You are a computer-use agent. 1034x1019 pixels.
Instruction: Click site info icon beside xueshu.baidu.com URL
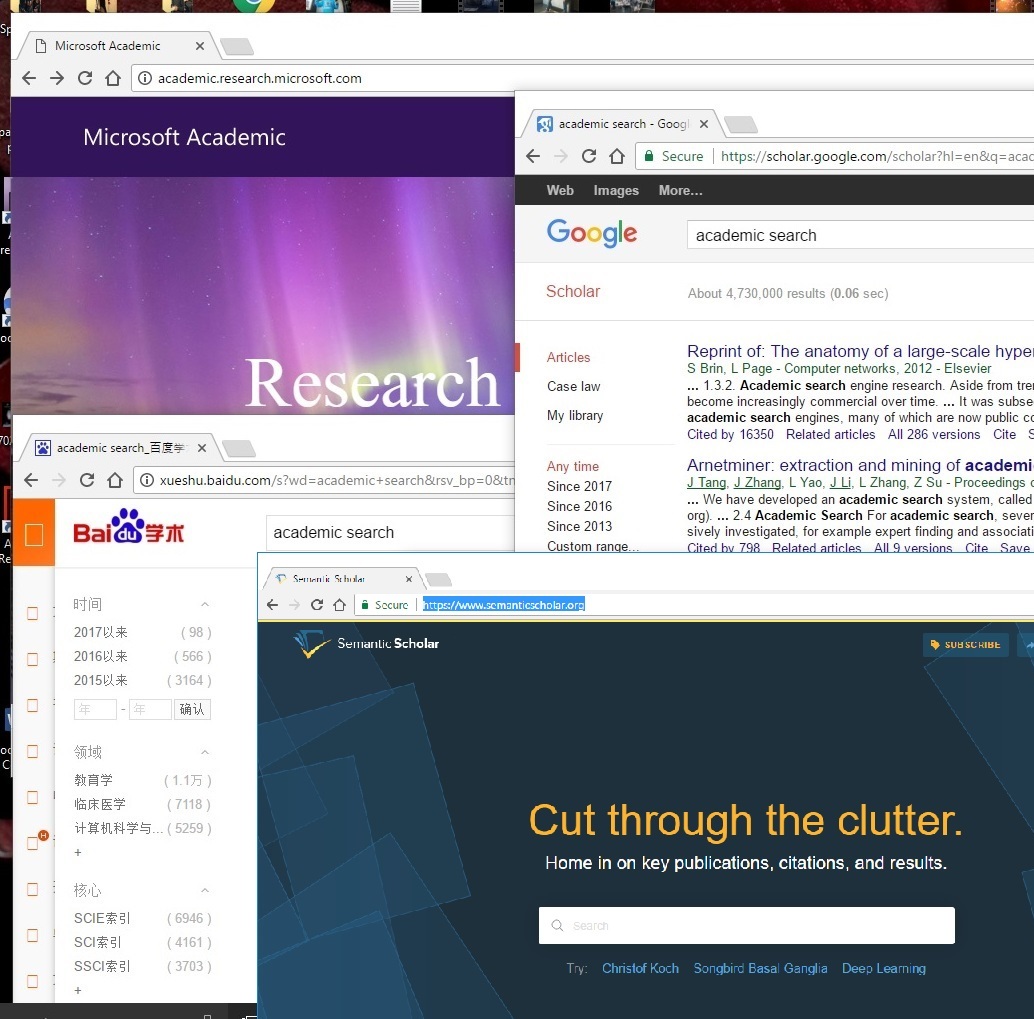[147, 480]
